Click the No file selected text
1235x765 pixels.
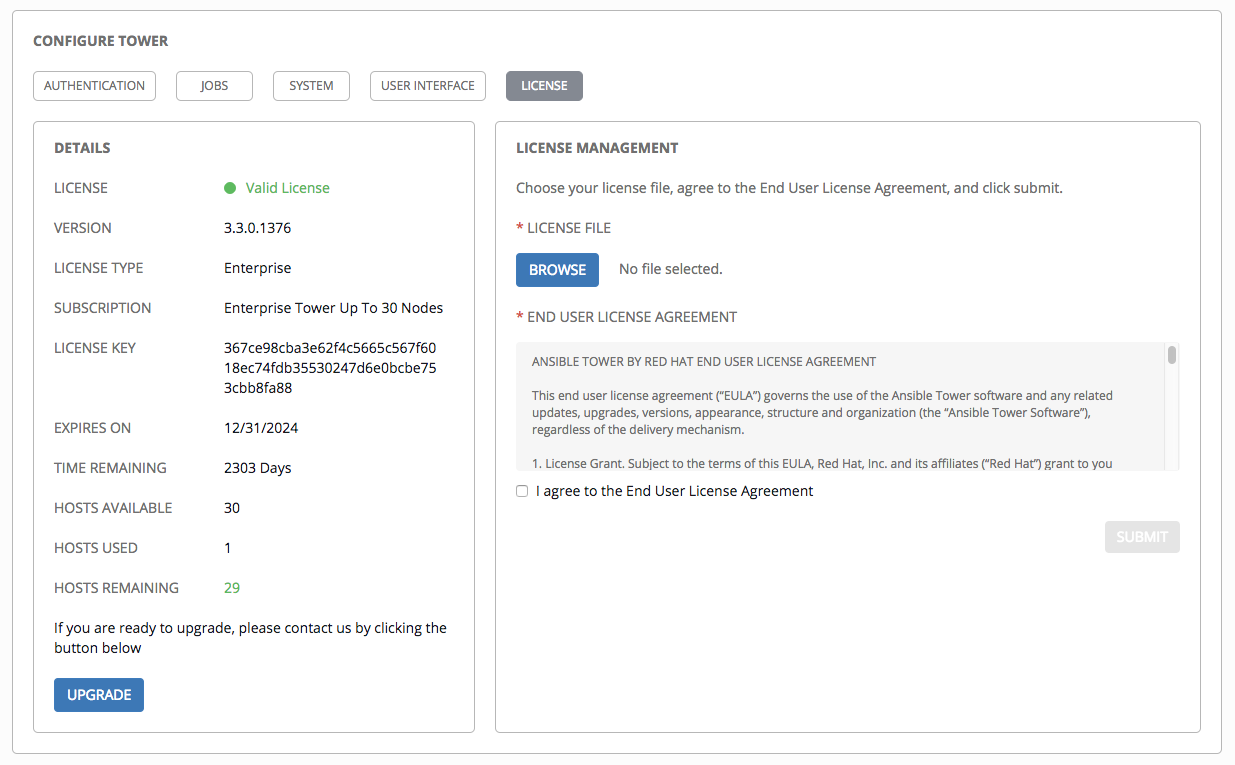coord(671,269)
